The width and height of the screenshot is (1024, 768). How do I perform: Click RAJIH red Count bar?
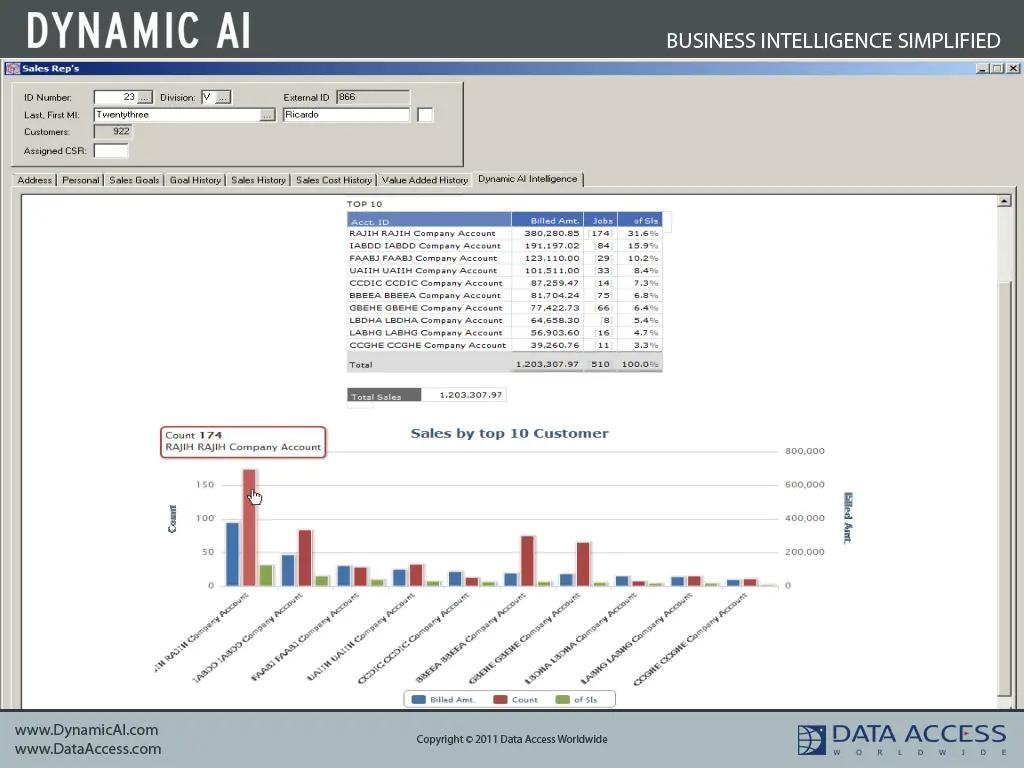coord(249,527)
